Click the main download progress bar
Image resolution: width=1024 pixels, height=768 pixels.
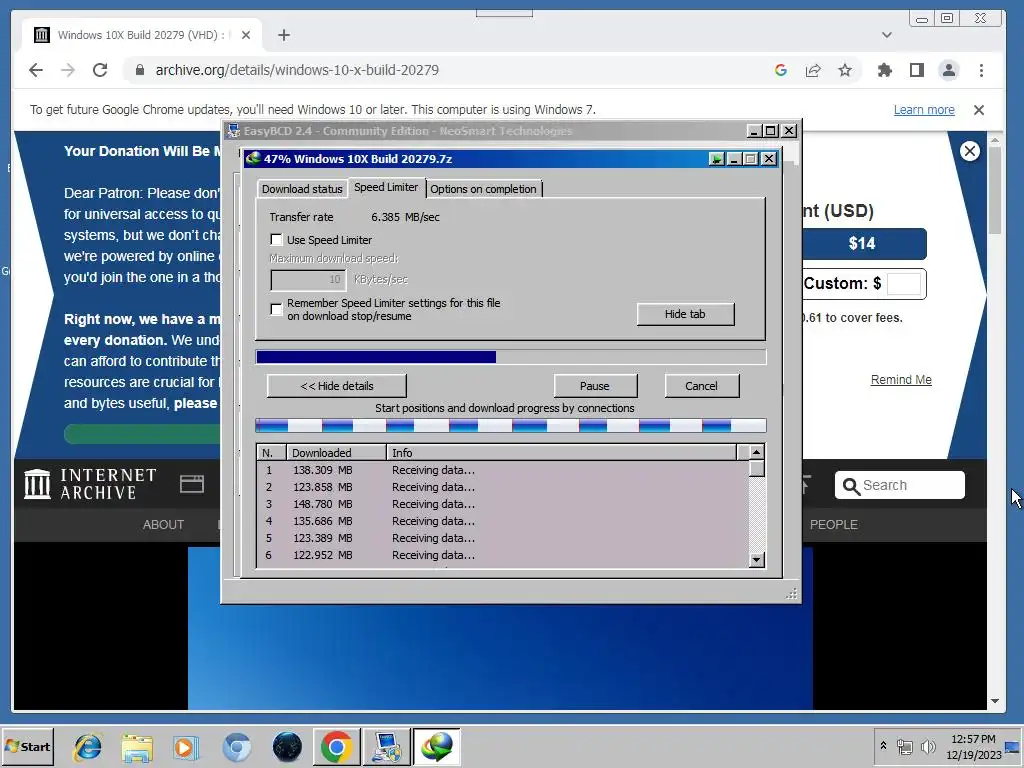pyautogui.click(x=511, y=357)
